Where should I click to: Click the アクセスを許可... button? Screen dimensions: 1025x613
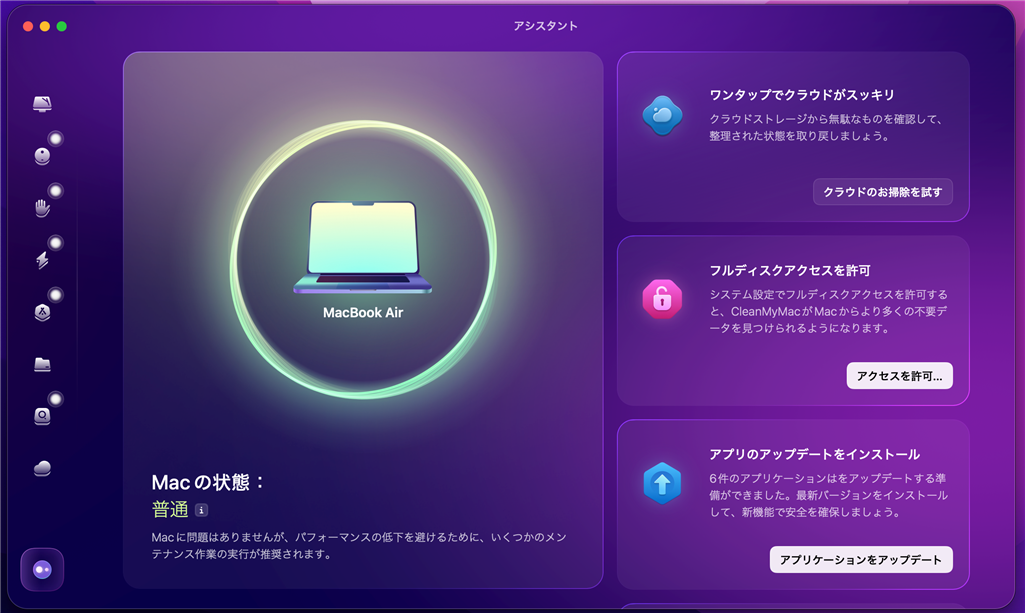click(899, 376)
